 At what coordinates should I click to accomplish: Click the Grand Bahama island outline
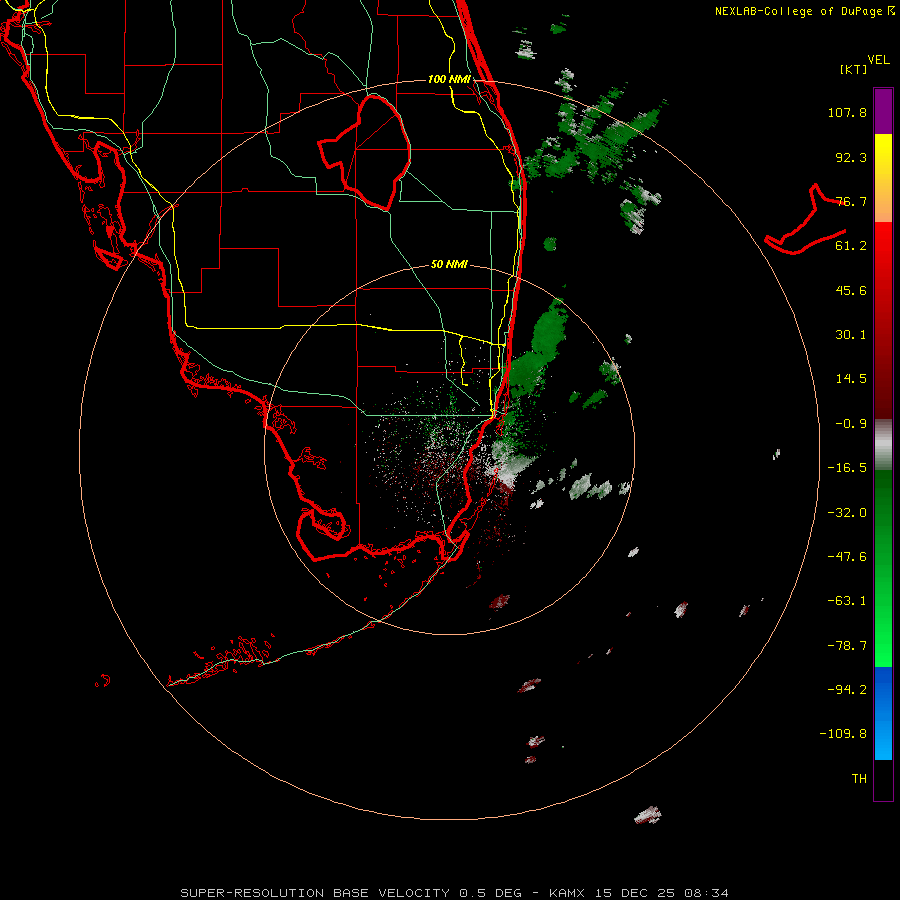[x=804, y=219]
